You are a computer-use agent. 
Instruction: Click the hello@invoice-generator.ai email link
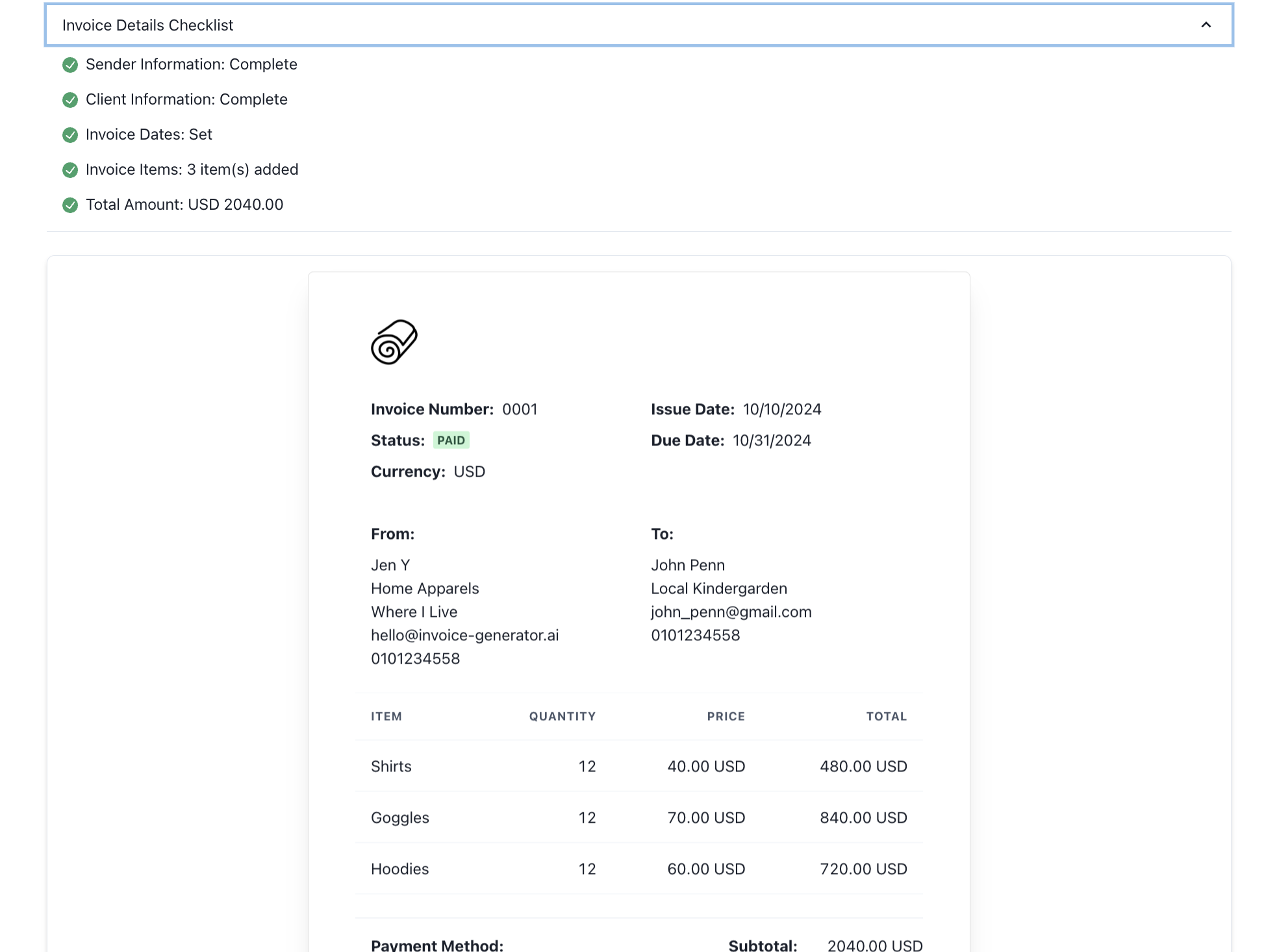pyautogui.click(x=464, y=635)
